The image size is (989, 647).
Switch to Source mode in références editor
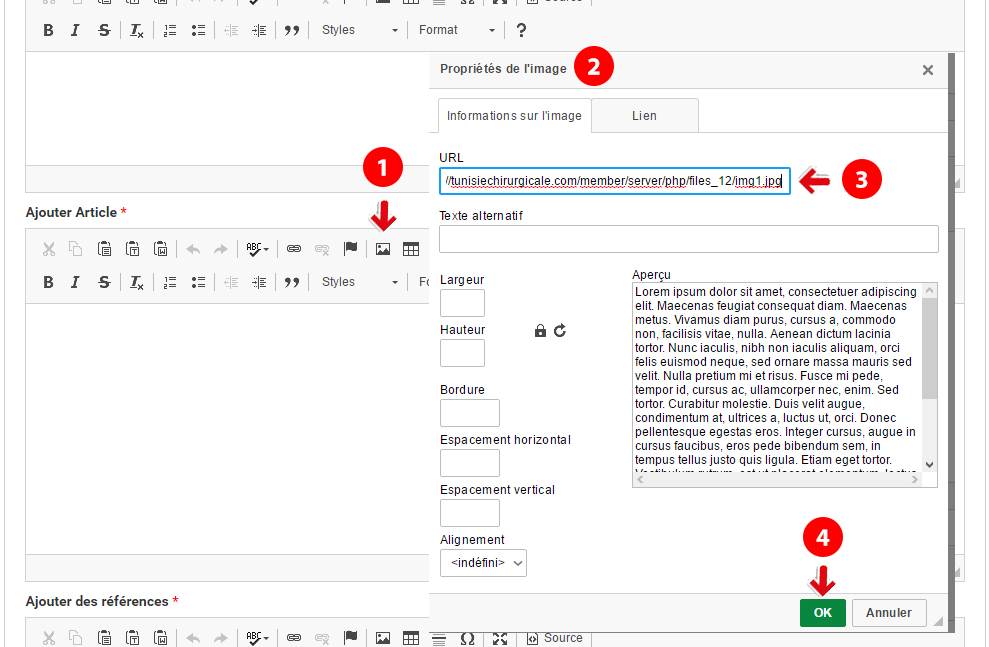click(554, 638)
